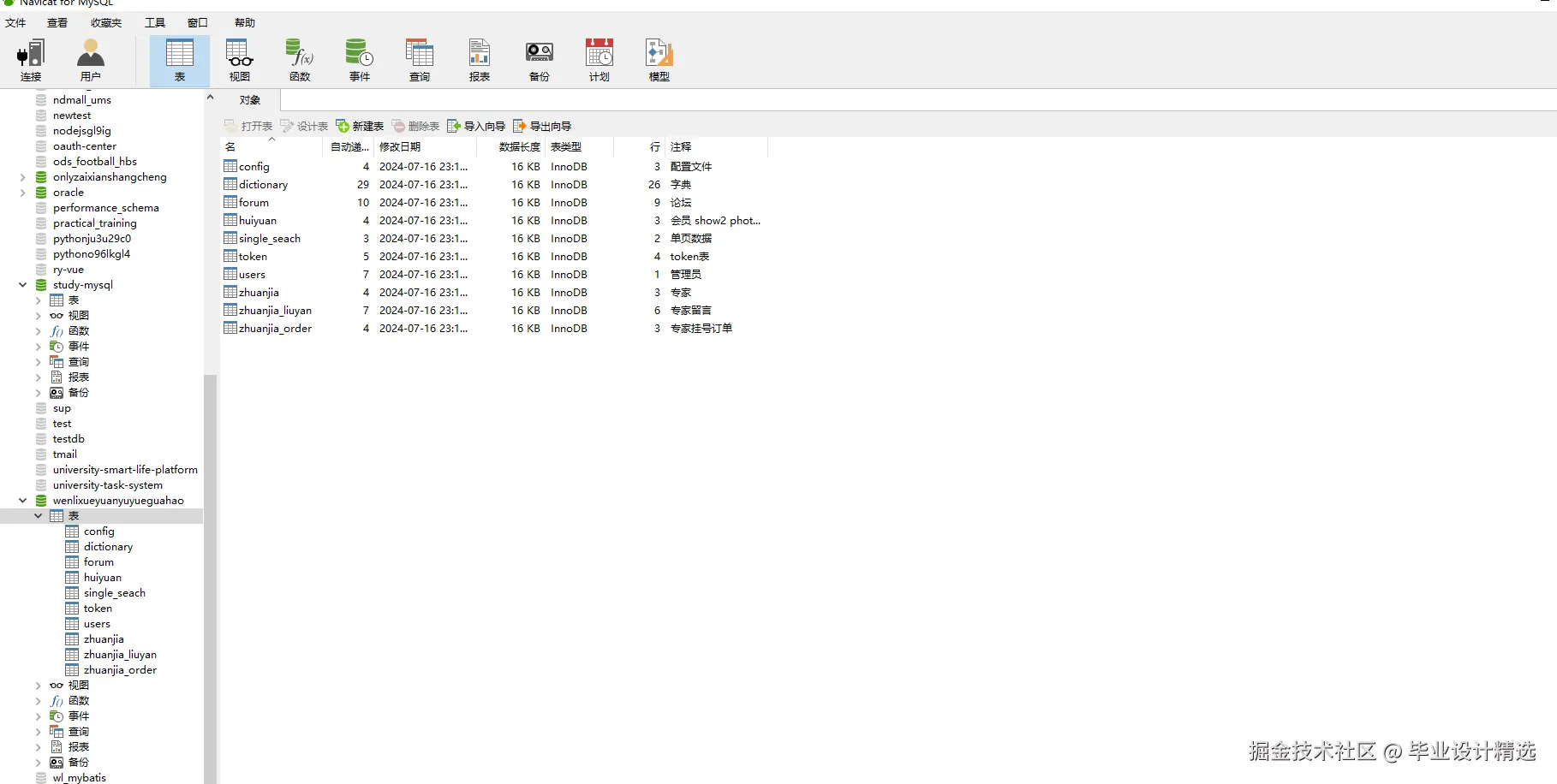Viewport: 1557px width, 784px height.
Task: Expand 备份 under wenlixueyuanyuyueguahao
Action: tap(39, 763)
